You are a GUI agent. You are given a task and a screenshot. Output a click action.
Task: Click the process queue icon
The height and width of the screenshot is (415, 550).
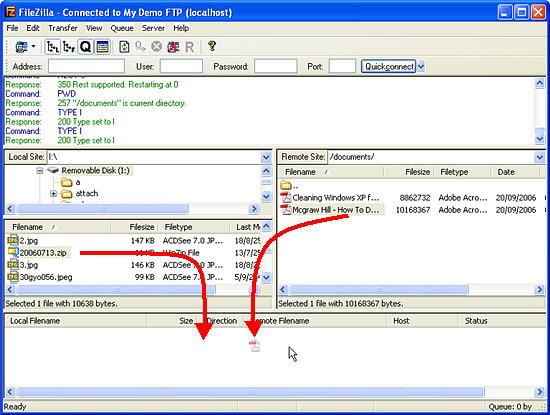[x=140, y=47]
